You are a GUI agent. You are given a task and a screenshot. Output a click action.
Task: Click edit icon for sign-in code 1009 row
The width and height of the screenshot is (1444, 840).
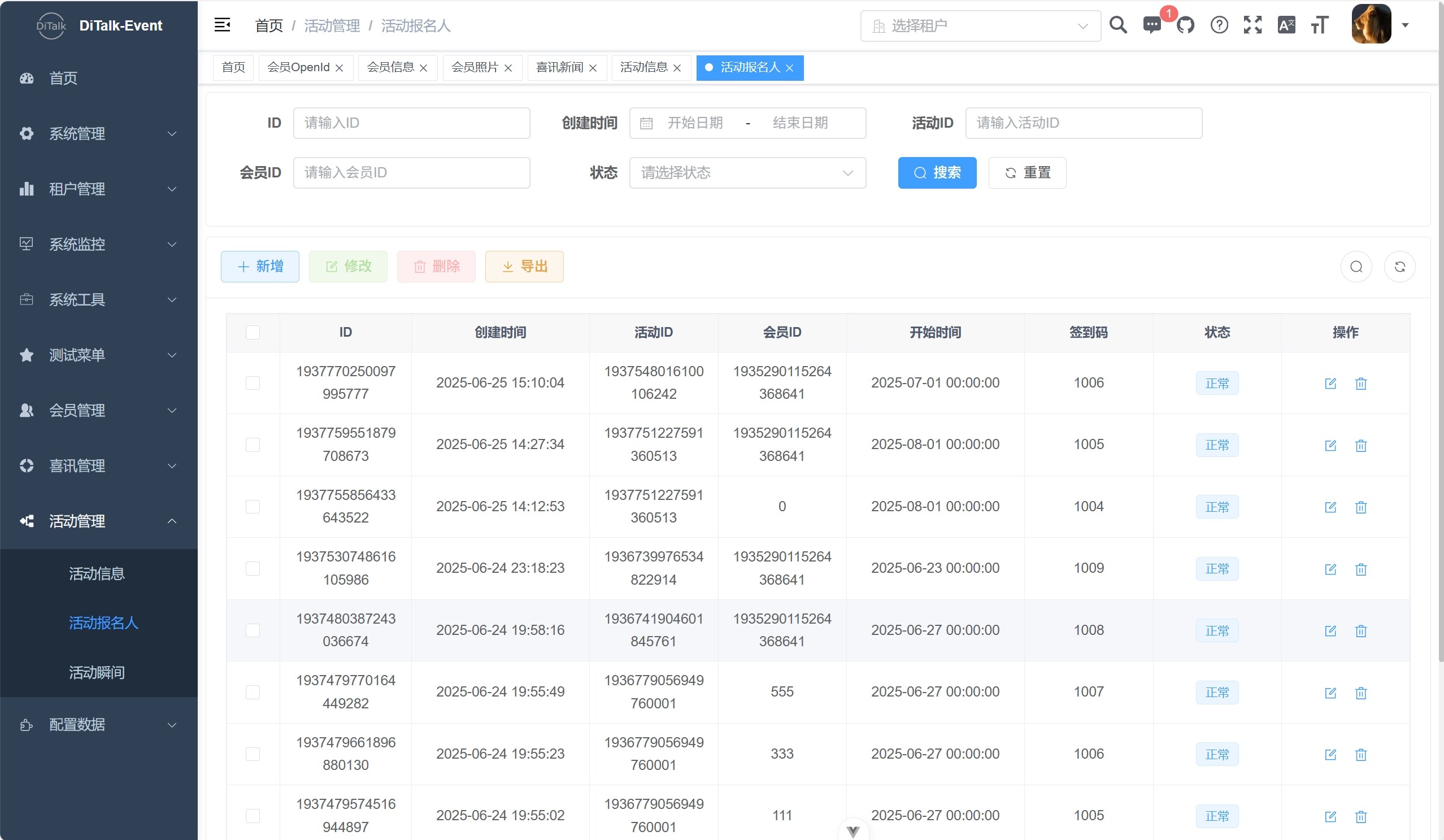[1330, 569]
